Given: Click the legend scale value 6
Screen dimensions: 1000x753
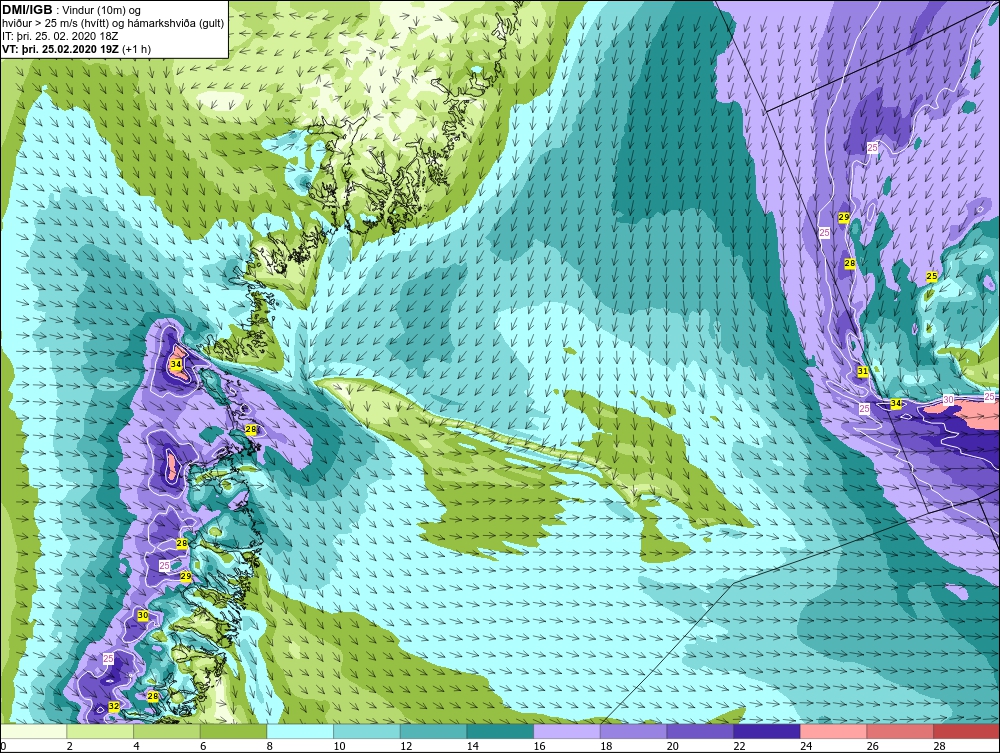Looking at the screenshot, I should coord(203,746).
